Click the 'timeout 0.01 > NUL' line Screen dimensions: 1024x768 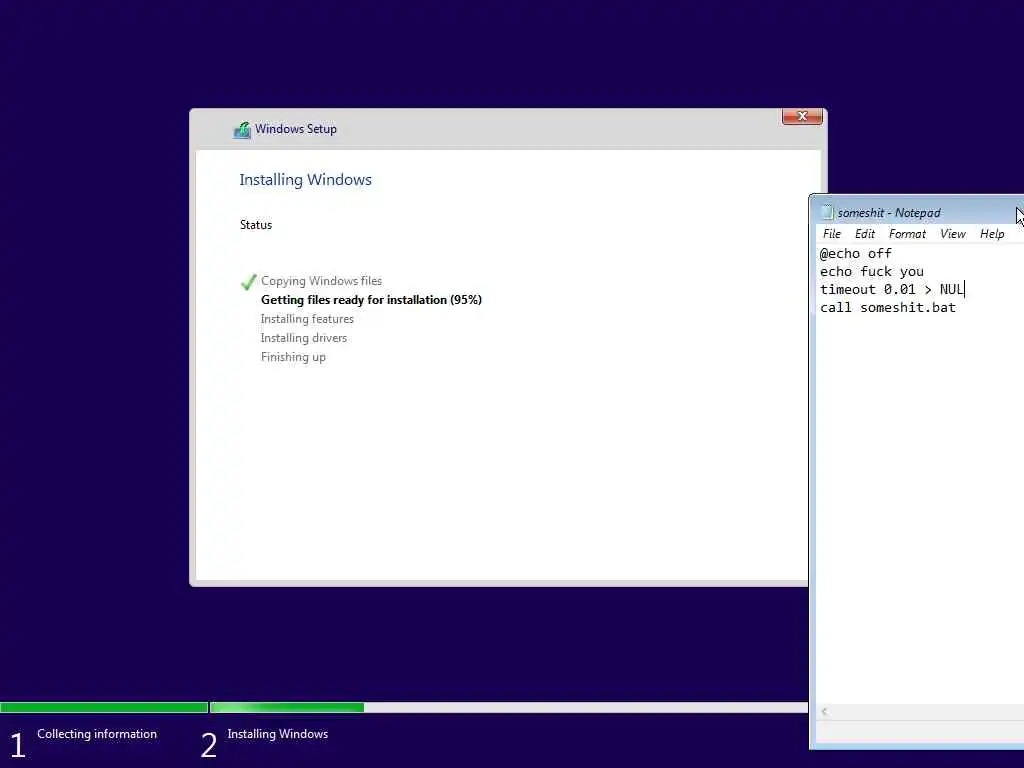click(x=892, y=289)
